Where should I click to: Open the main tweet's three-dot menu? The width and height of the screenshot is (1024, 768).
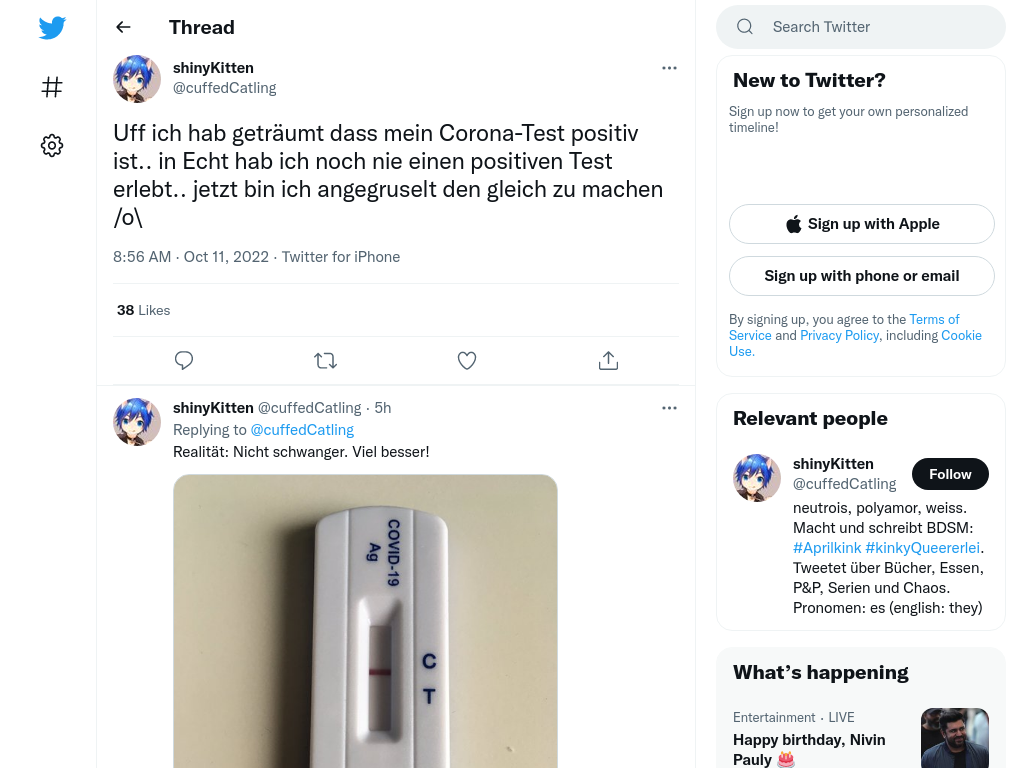pyautogui.click(x=669, y=68)
